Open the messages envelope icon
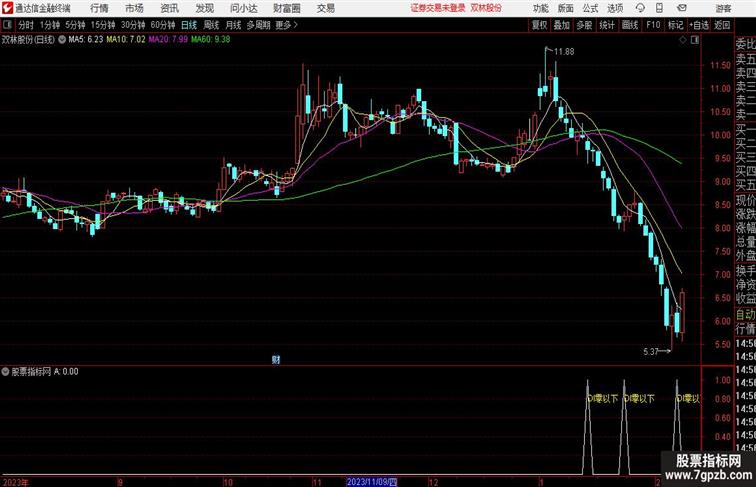The image size is (756, 487). coord(681,8)
